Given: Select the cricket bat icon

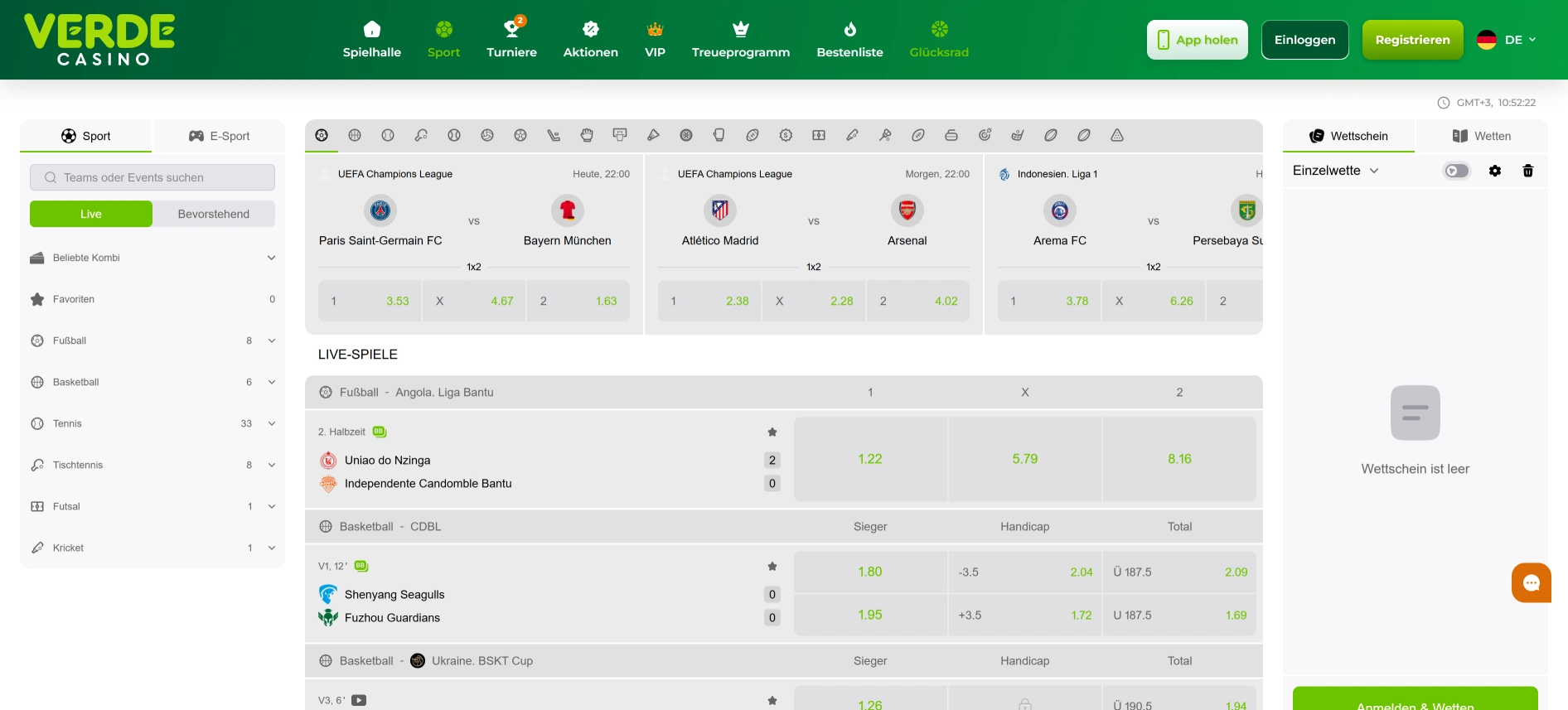Looking at the screenshot, I should click(852, 135).
